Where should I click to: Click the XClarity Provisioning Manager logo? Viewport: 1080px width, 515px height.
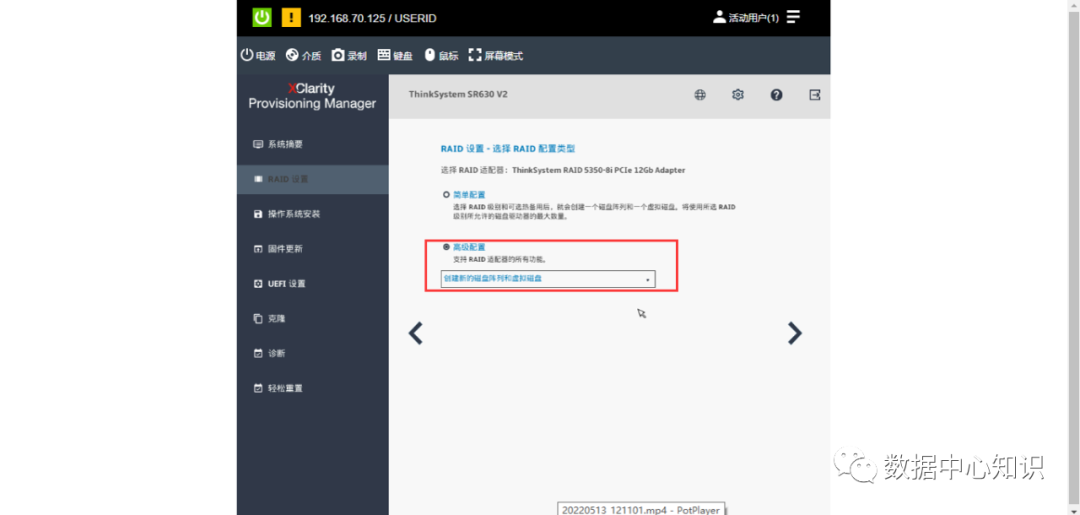(x=312, y=96)
